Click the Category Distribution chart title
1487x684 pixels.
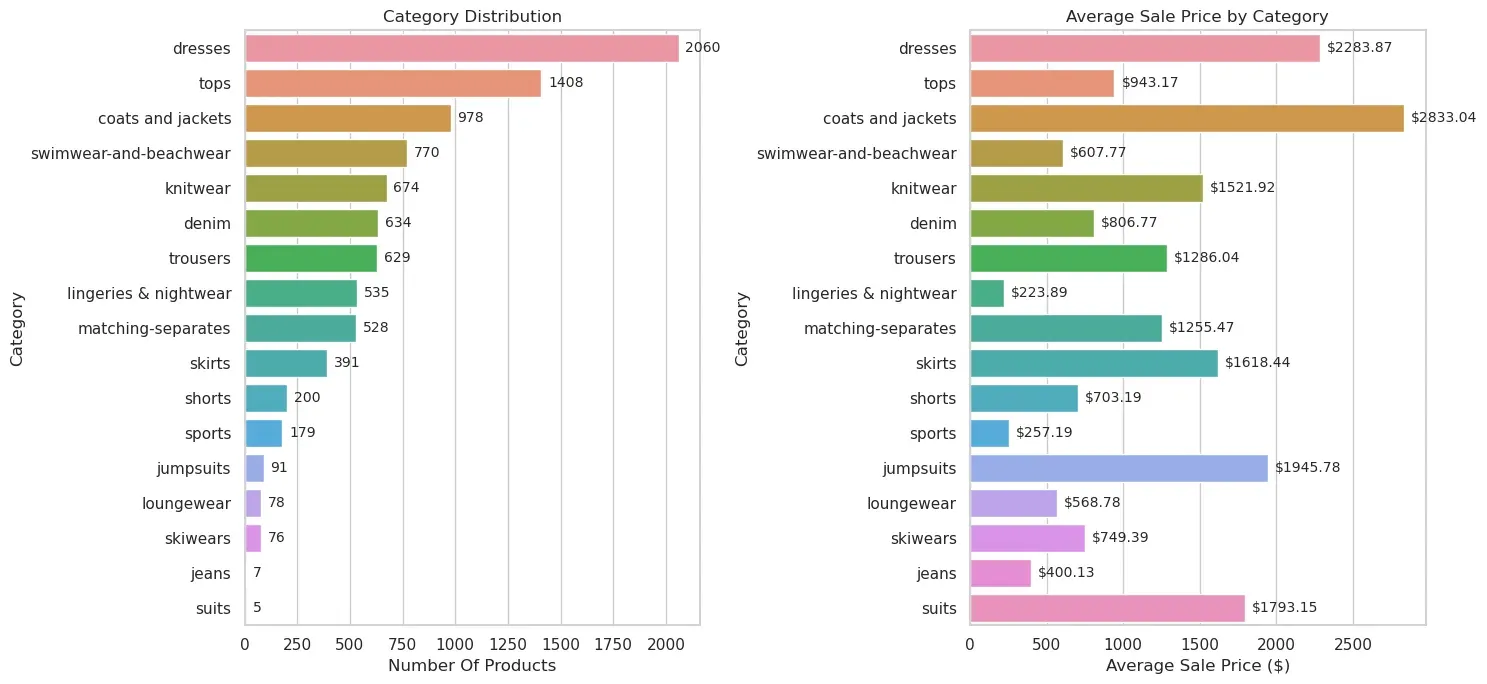(472, 16)
